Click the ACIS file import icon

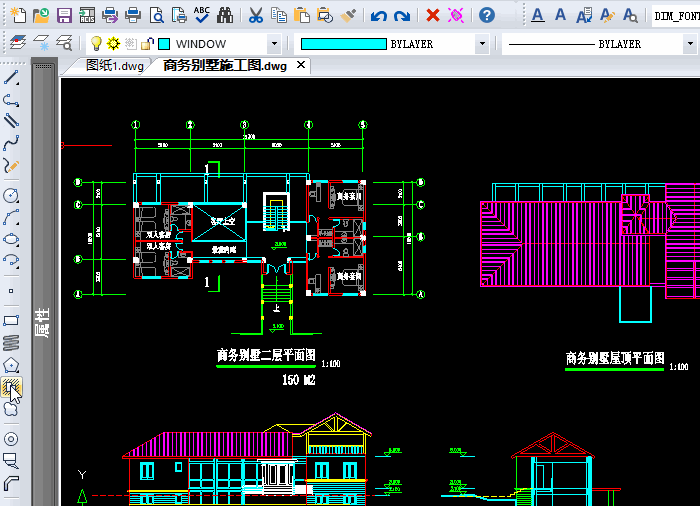point(88,15)
